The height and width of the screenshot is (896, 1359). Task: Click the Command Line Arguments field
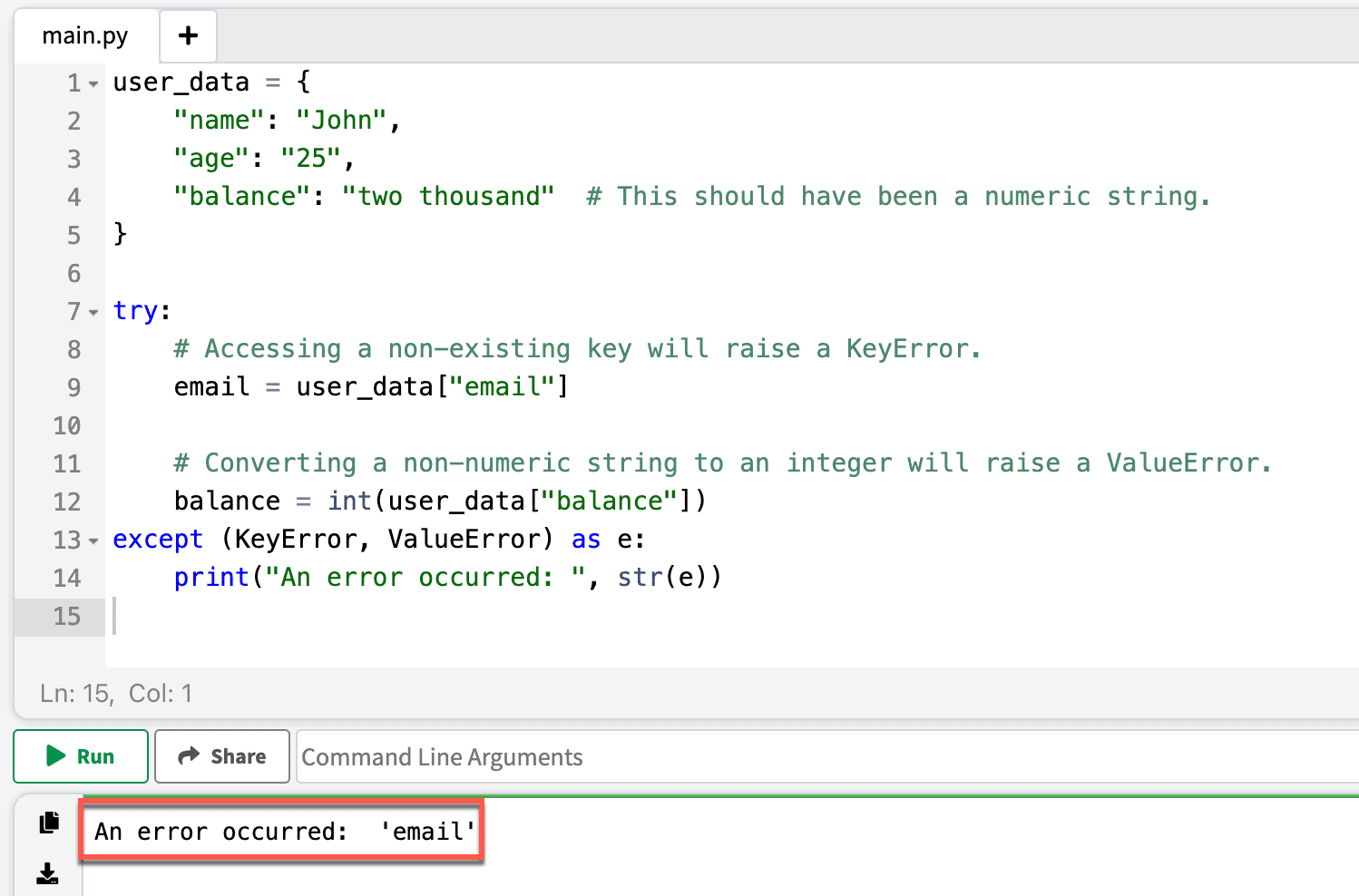click(x=635, y=756)
